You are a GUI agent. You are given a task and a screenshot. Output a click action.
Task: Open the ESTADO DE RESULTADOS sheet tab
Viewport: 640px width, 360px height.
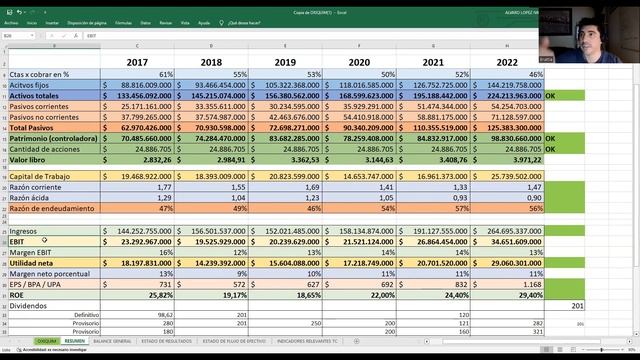(166, 341)
